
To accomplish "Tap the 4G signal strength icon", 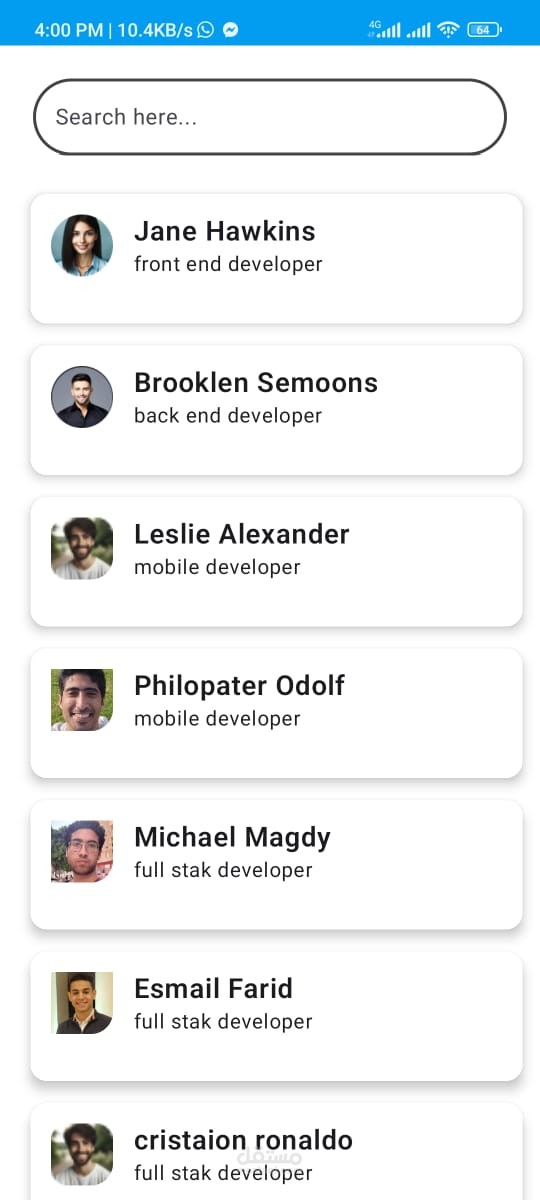I will (384, 29).
